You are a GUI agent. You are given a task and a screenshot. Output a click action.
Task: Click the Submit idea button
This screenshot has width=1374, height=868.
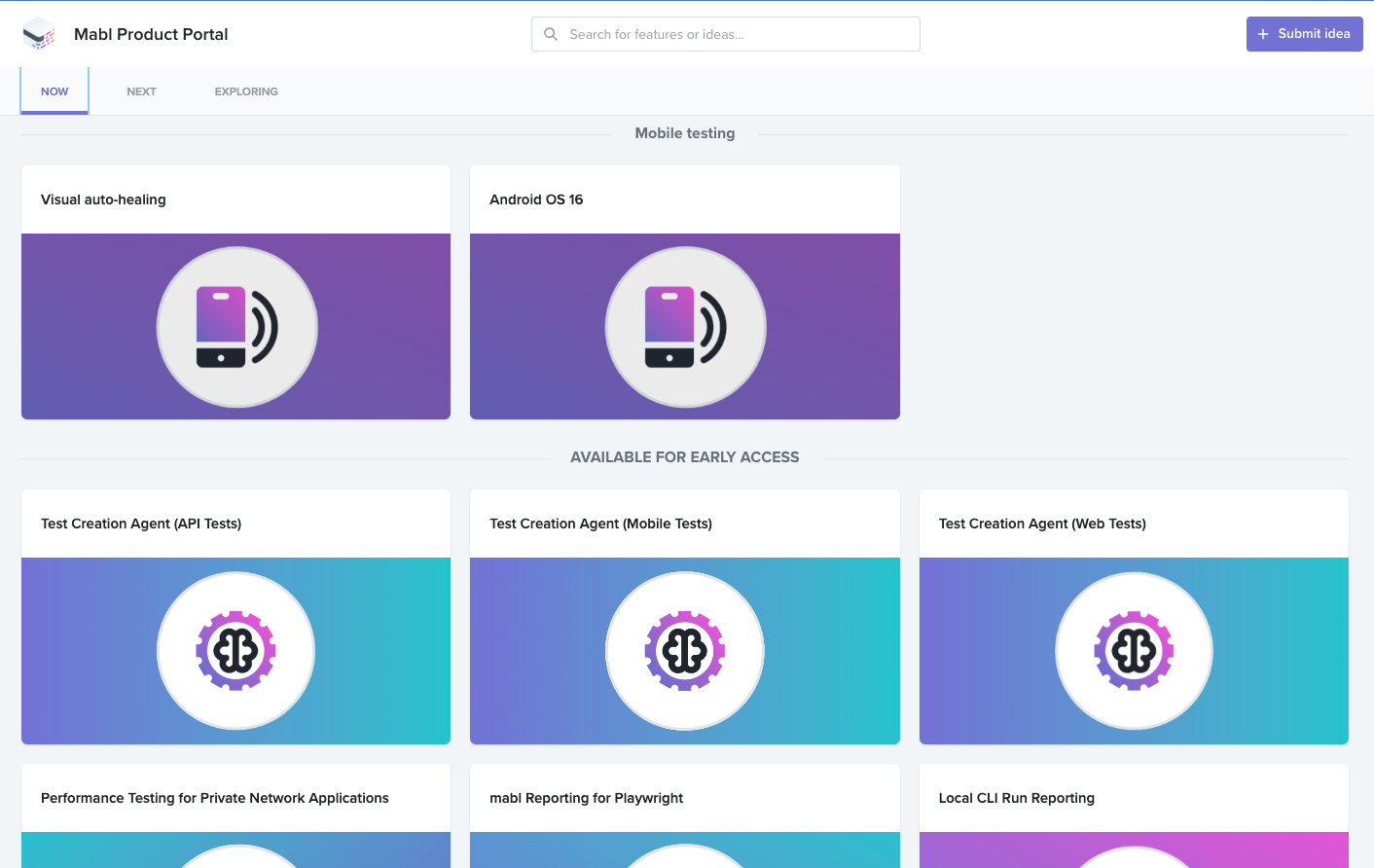[x=1304, y=33]
